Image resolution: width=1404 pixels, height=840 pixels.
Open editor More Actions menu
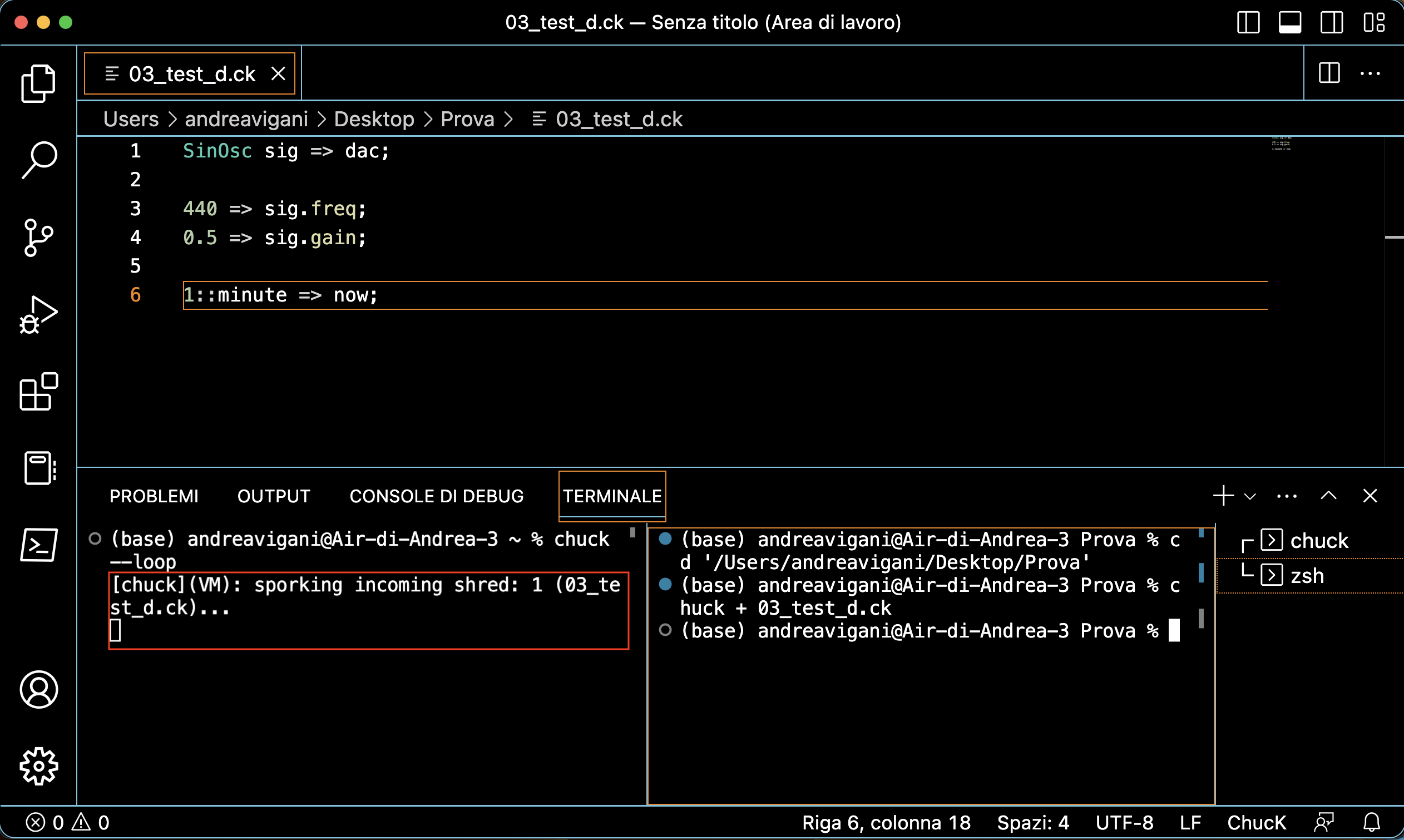1370,73
